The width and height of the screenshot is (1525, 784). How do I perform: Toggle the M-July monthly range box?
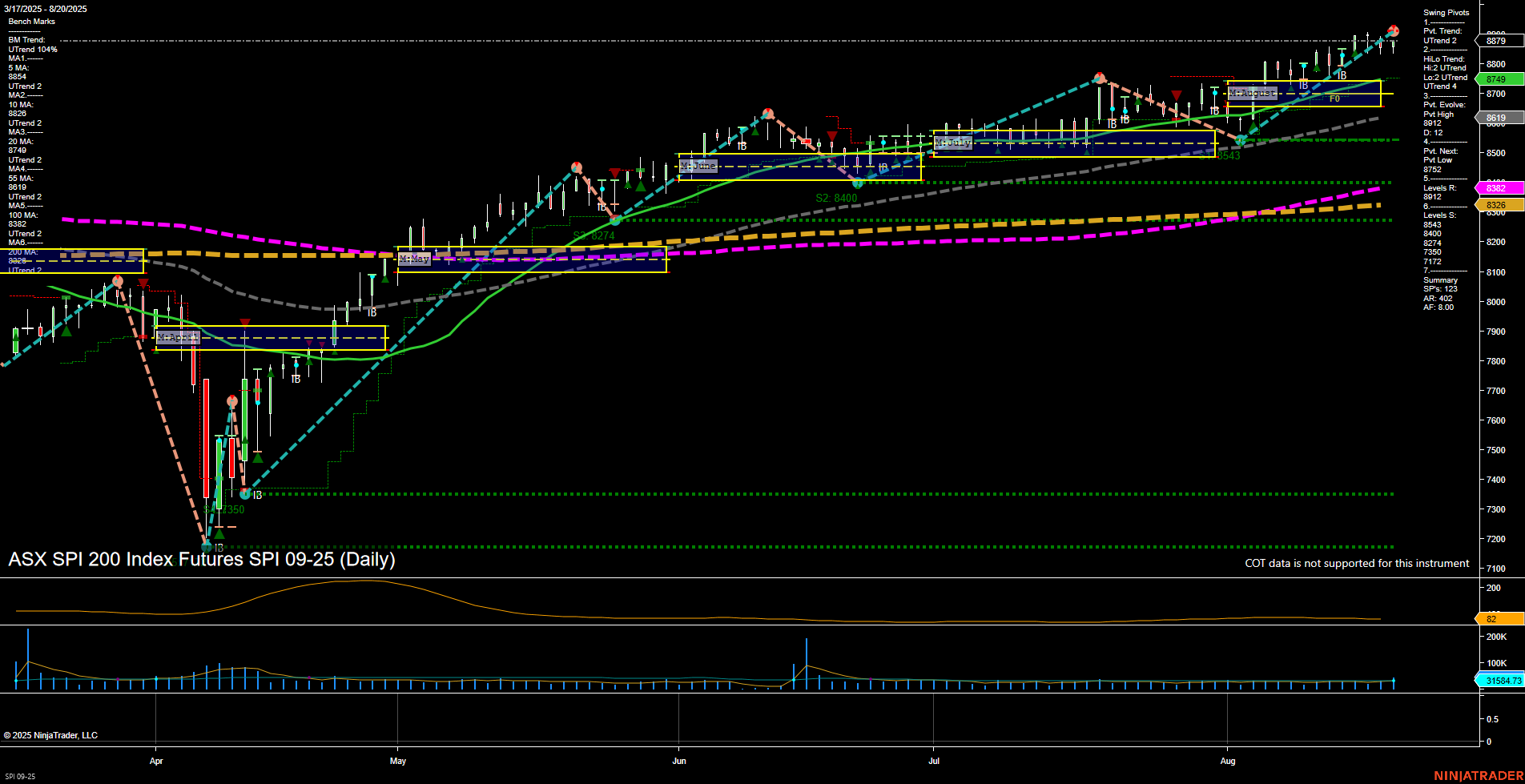pos(953,143)
